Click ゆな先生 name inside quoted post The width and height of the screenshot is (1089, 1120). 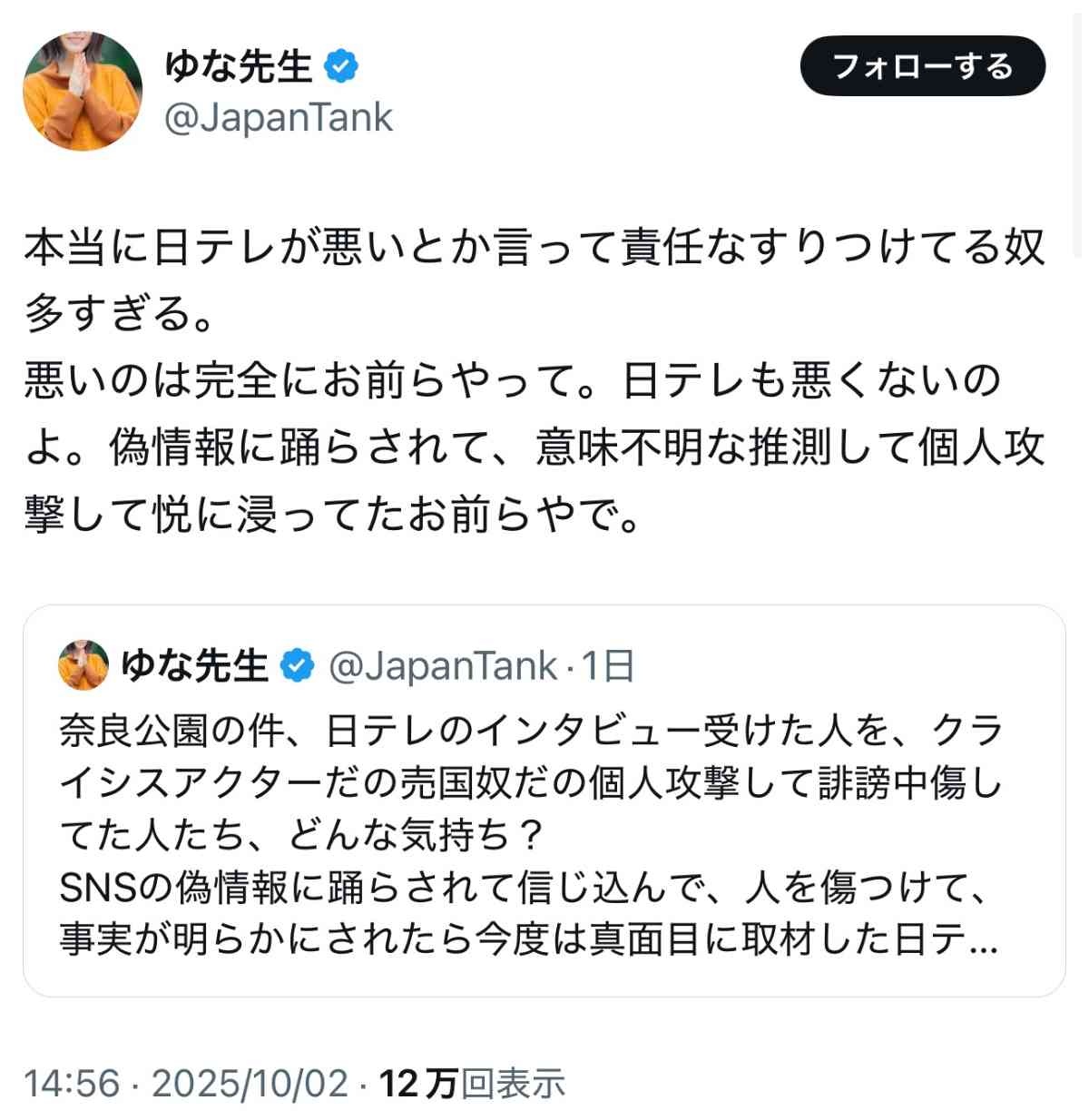pos(194,666)
